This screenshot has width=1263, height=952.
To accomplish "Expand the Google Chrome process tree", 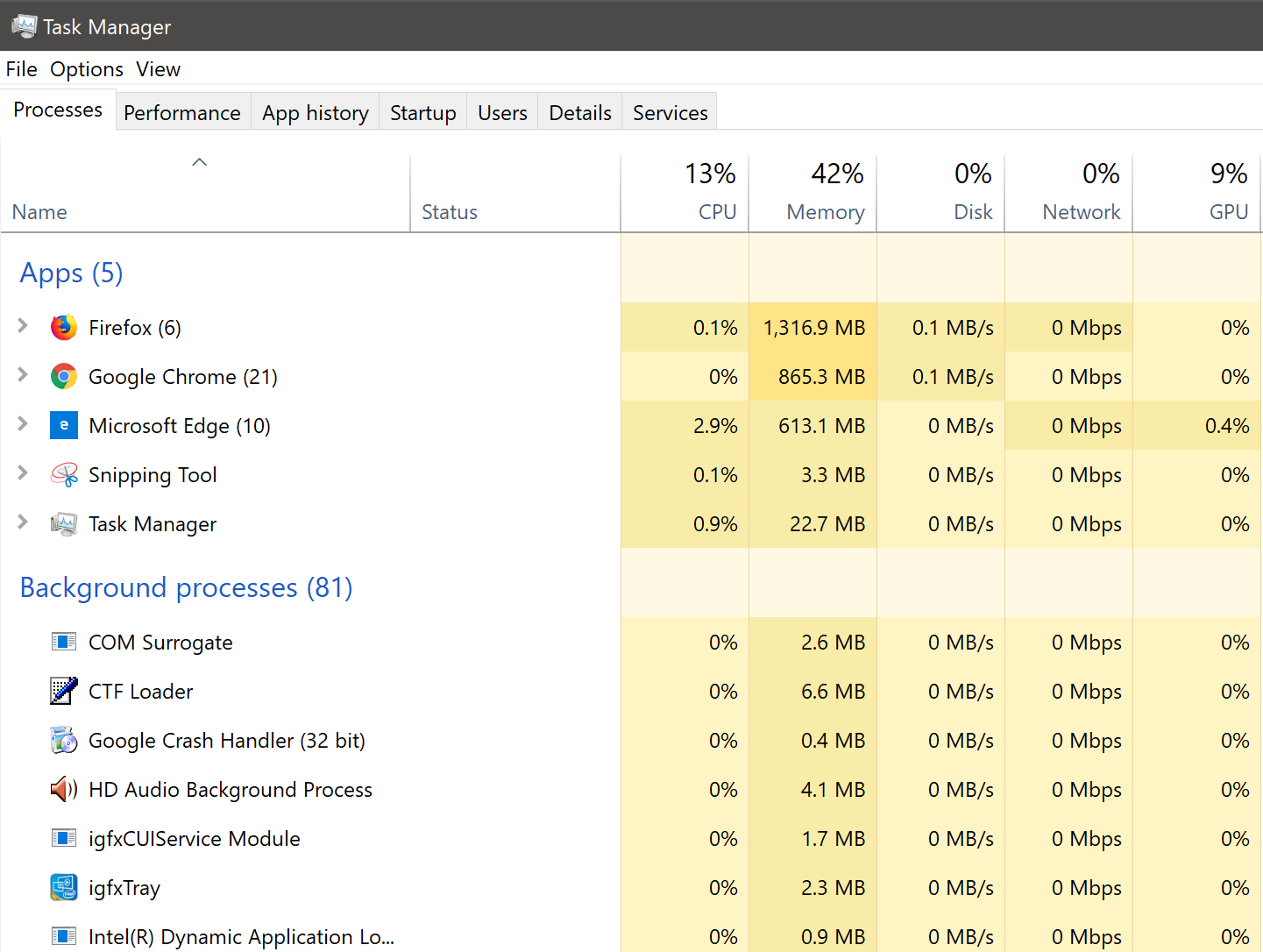I will click(x=23, y=375).
